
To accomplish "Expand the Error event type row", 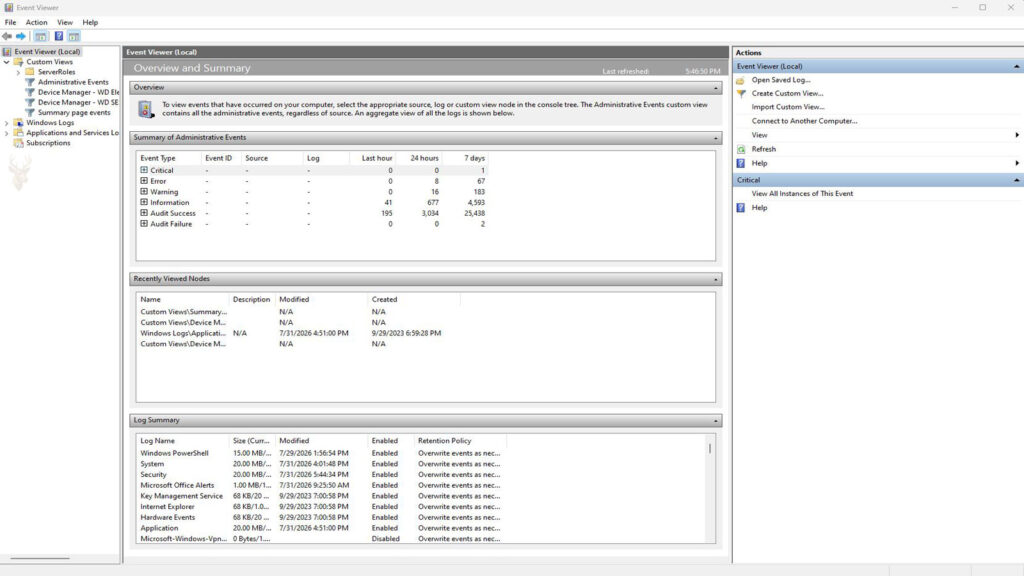I will coord(144,181).
